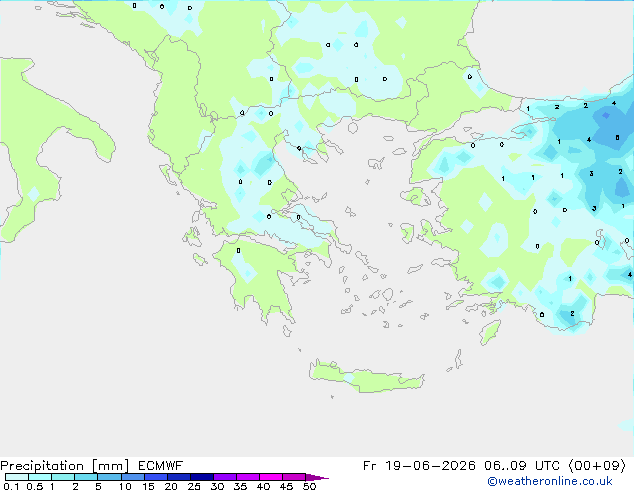Click the 'Fr 19-06-2026' date text
The height and width of the screenshot is (490, 634).
(419, 466)
